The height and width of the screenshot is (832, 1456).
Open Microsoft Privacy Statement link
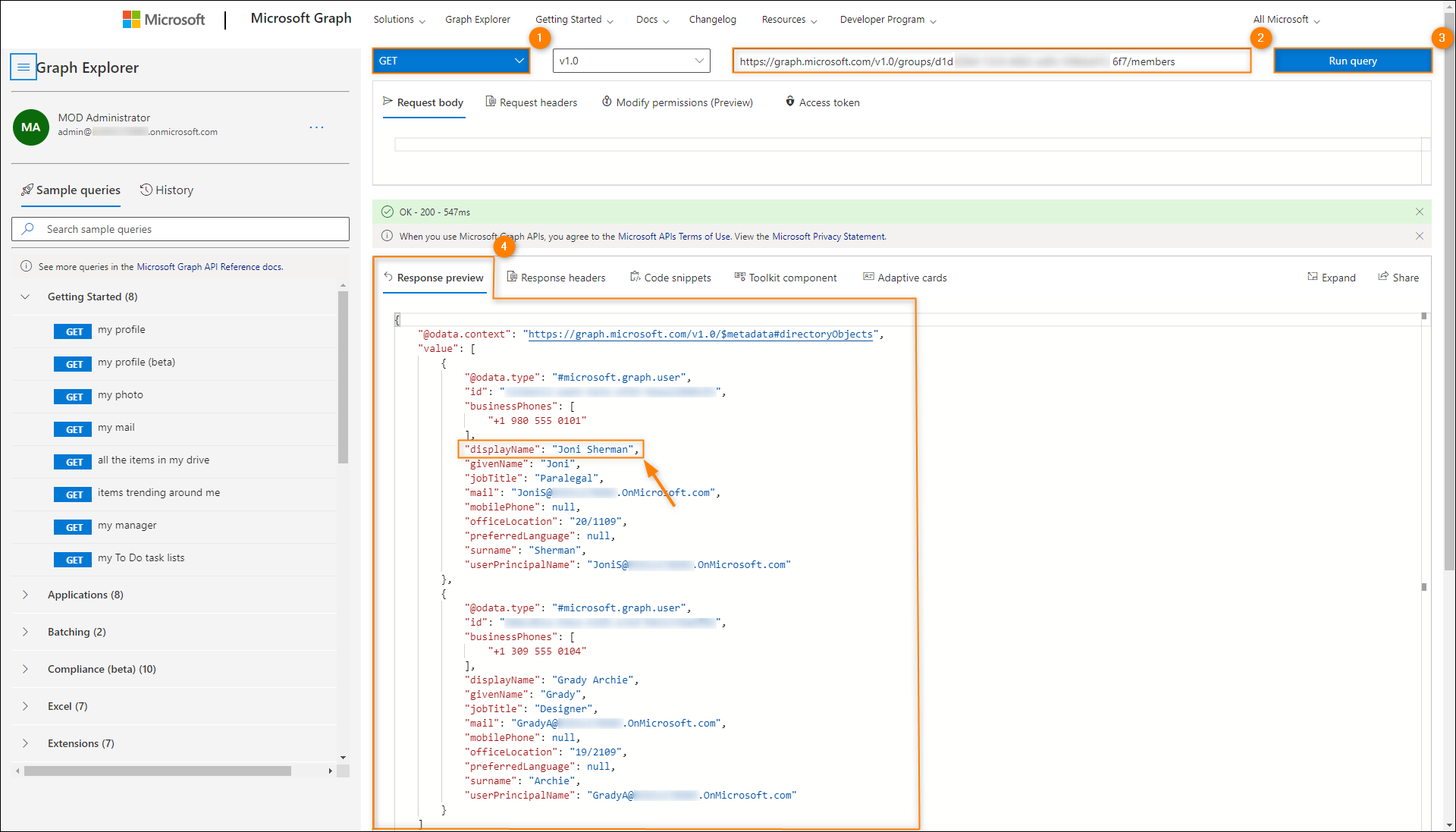point(828,237)
